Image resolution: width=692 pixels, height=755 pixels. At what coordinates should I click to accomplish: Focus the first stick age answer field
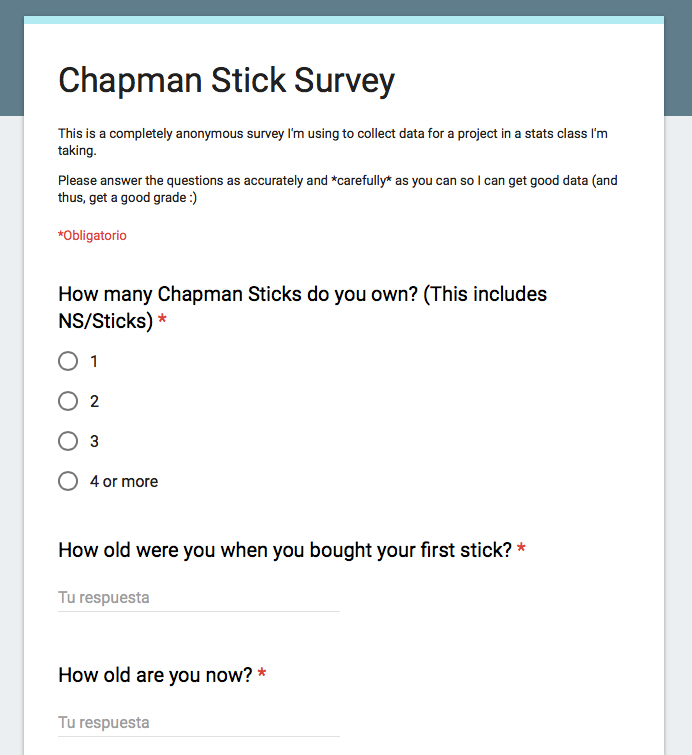[x=198, y=598]
